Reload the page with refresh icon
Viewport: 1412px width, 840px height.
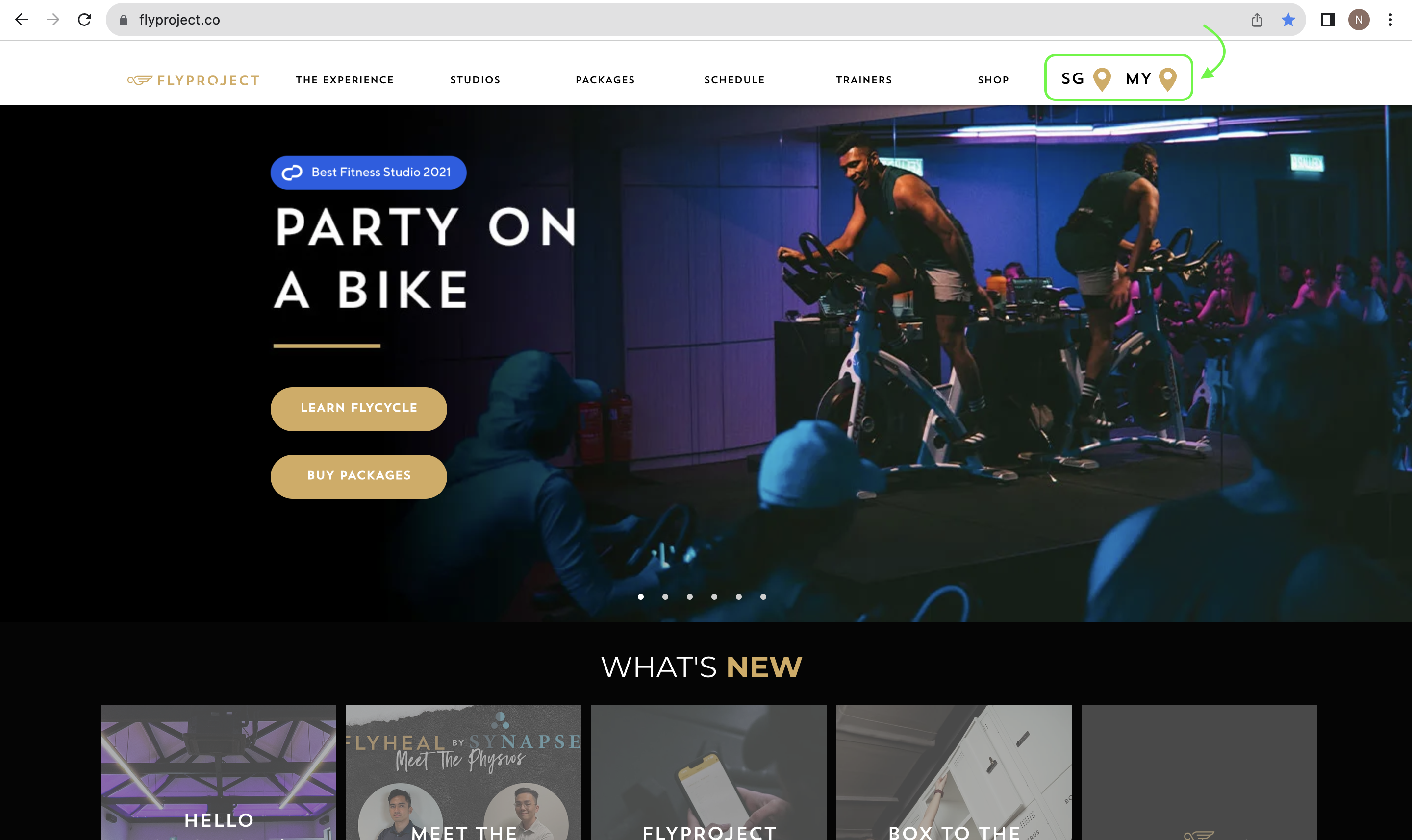[x=85, y=20]
